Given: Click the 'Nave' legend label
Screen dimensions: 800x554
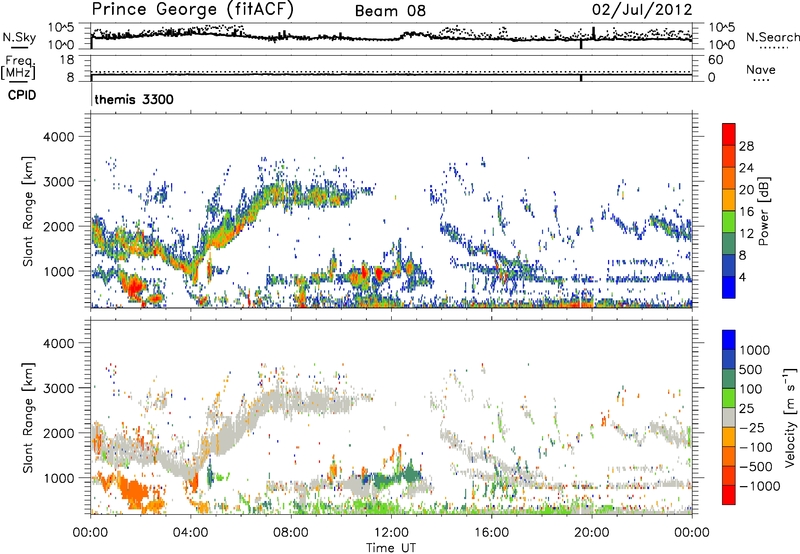Looking at the screenshot, I should coord(761,69).
